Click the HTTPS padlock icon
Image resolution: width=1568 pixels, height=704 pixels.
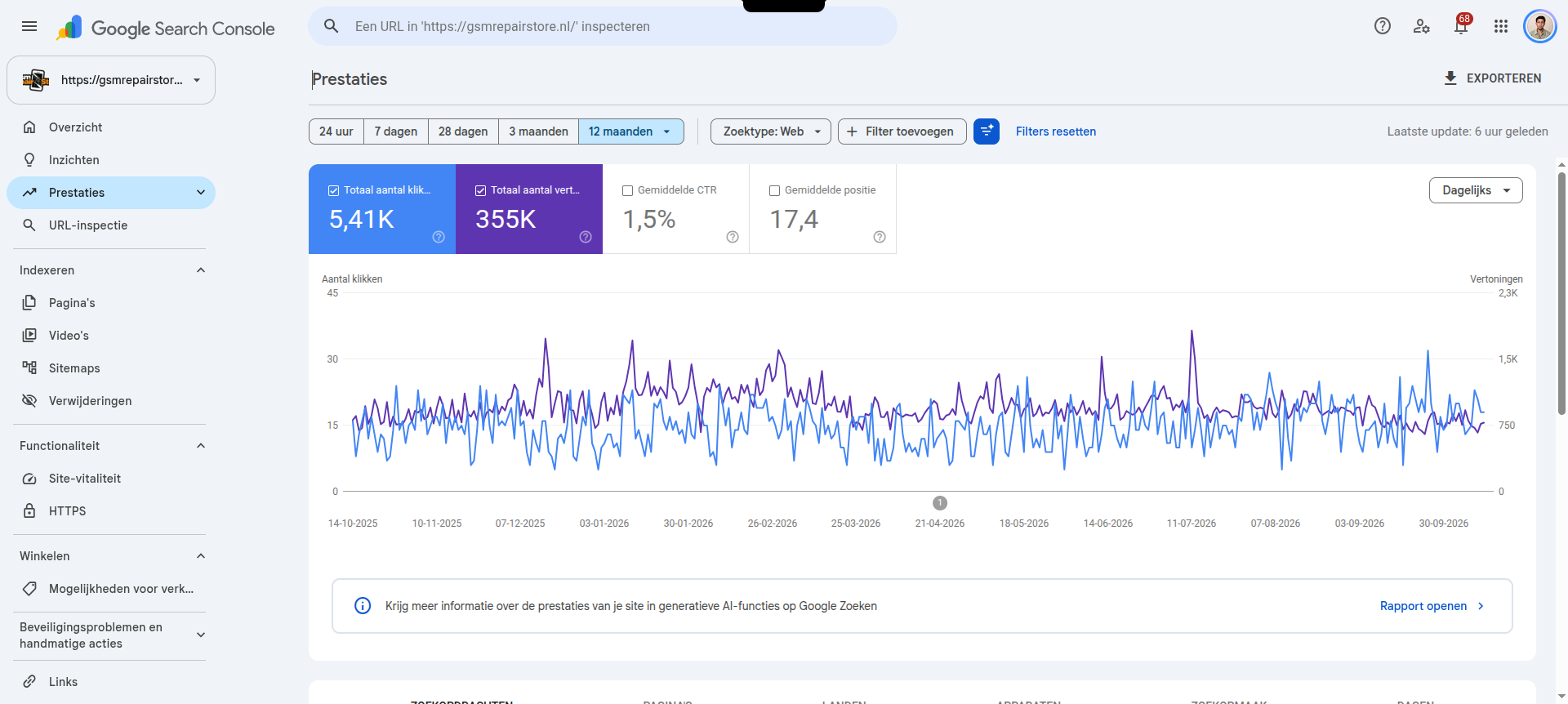point(29,511)
